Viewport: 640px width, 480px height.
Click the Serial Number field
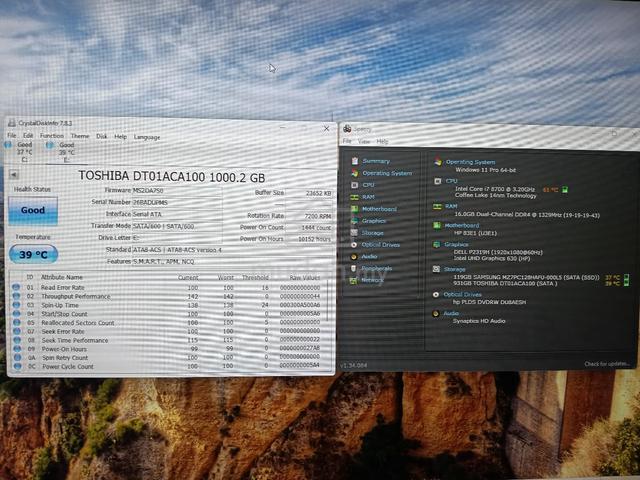pos(177,202)
